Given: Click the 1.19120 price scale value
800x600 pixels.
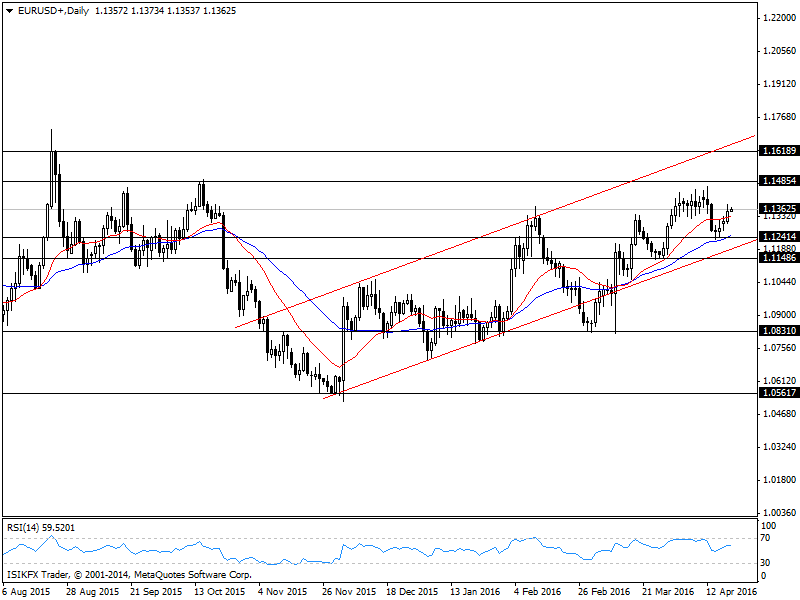Looking at the screenshot, I should 779,84.
